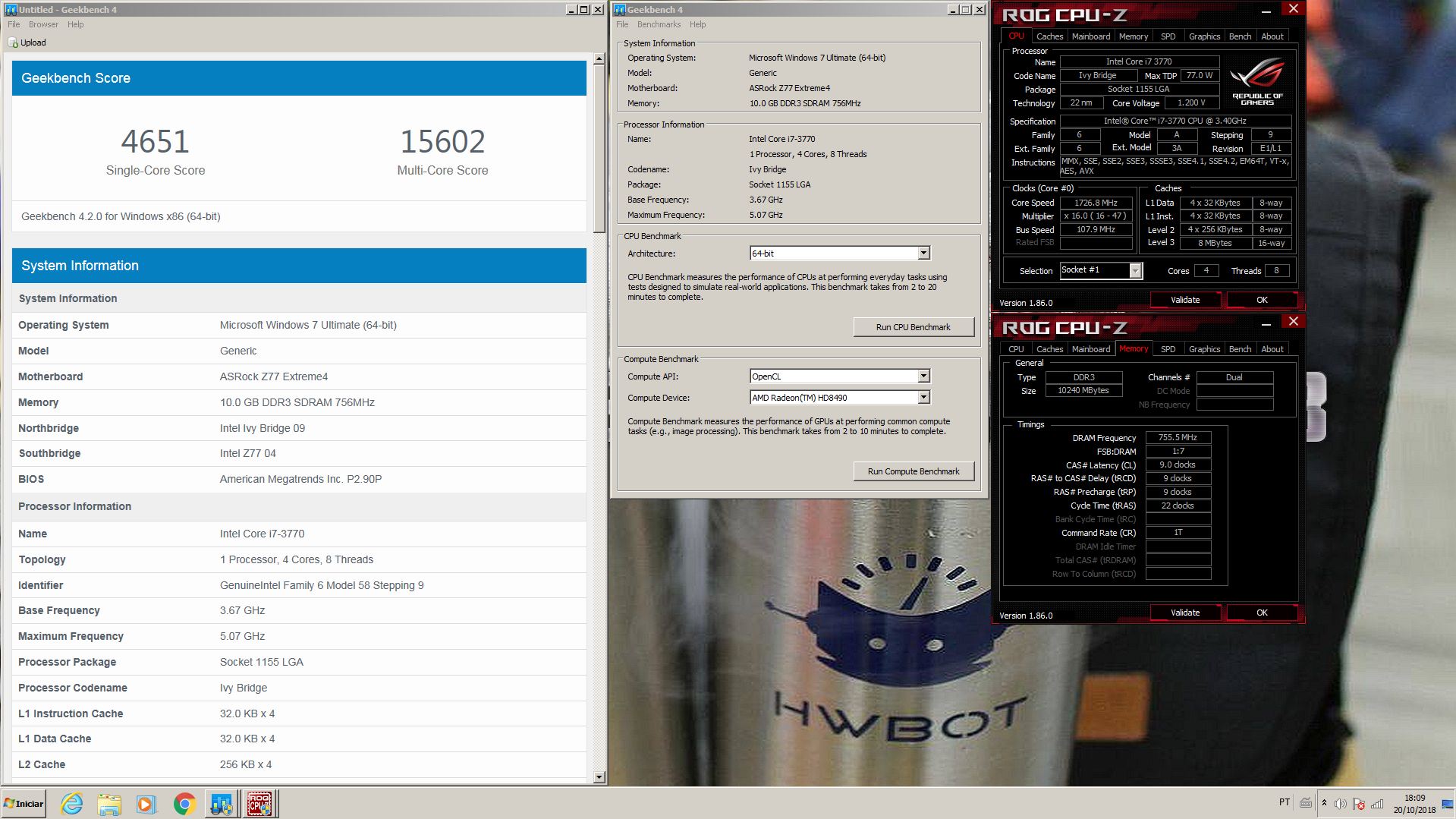Click the Single-Core Score 4651
This screenshot has height=819, width=1456.
click(156, 142)
